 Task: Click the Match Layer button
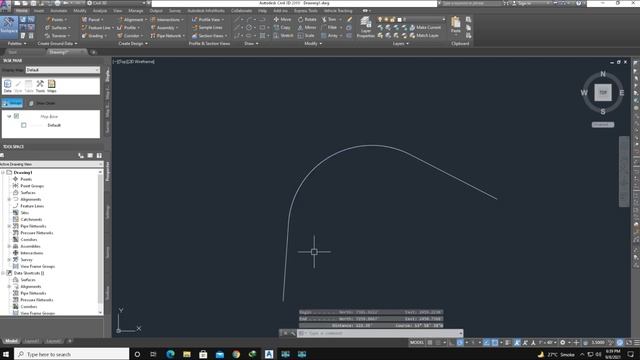[x=424, y=36]
